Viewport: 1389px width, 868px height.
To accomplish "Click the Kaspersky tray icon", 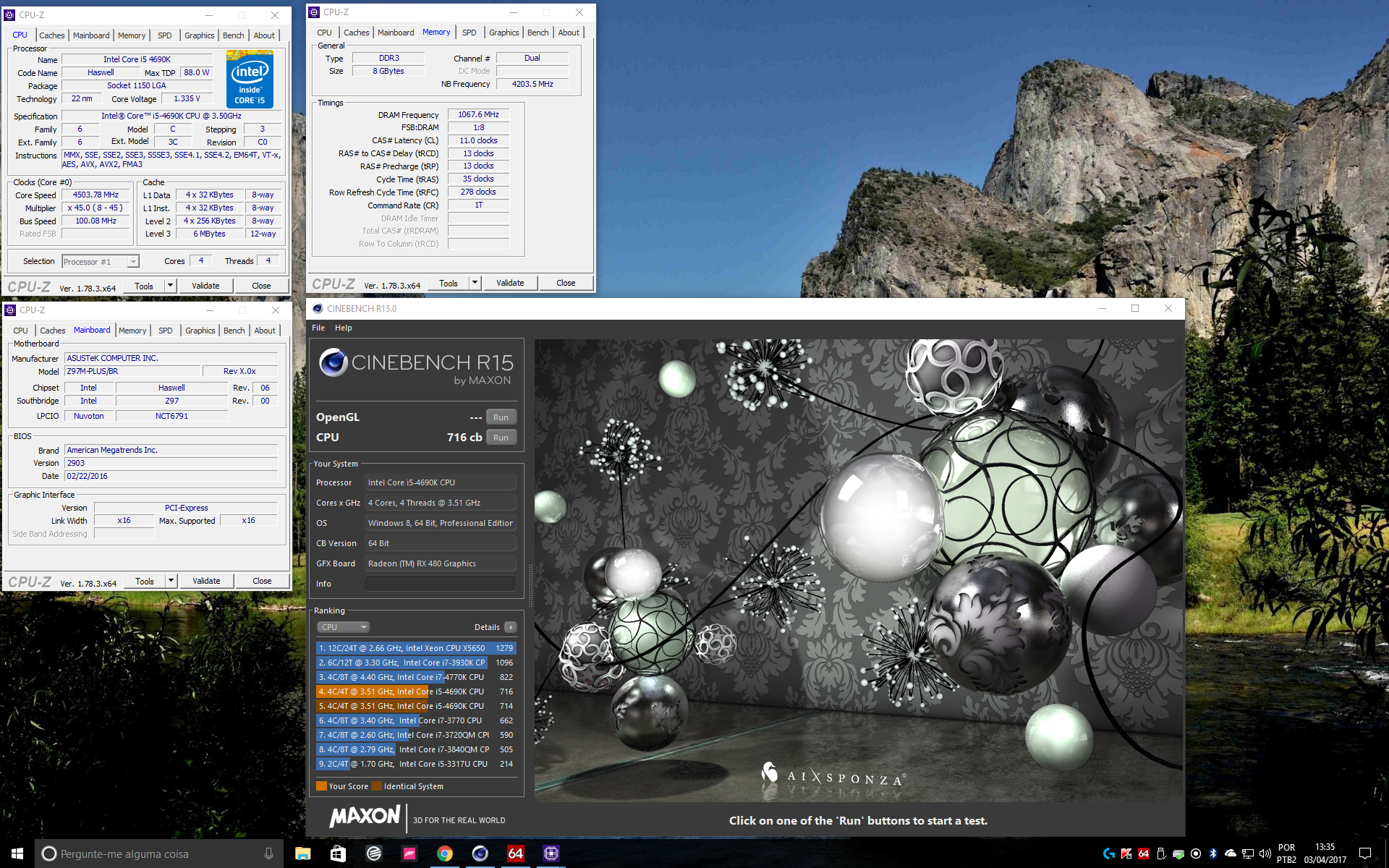I will click(x=1126, y=854).
